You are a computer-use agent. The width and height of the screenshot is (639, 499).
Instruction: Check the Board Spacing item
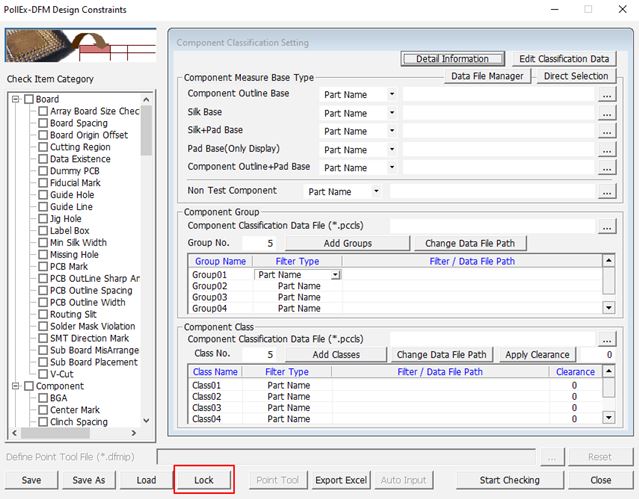[43, 123]
